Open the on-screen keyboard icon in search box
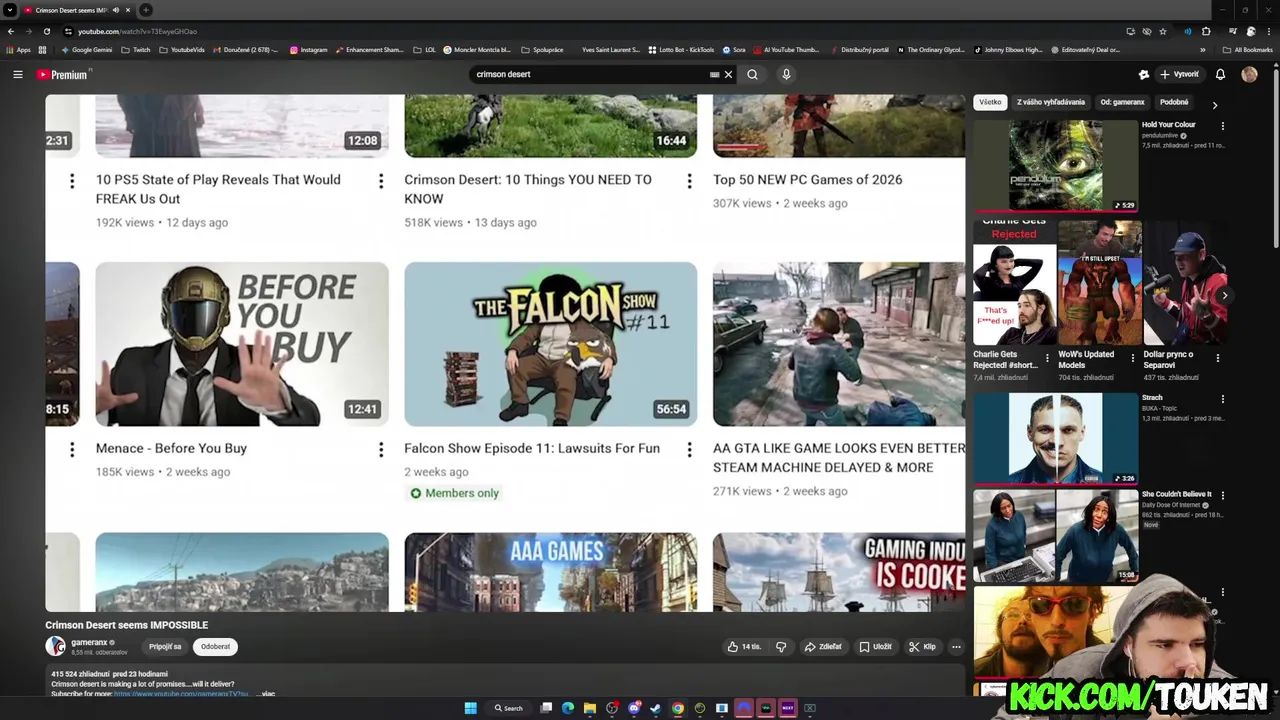 [x=714, y=74]
